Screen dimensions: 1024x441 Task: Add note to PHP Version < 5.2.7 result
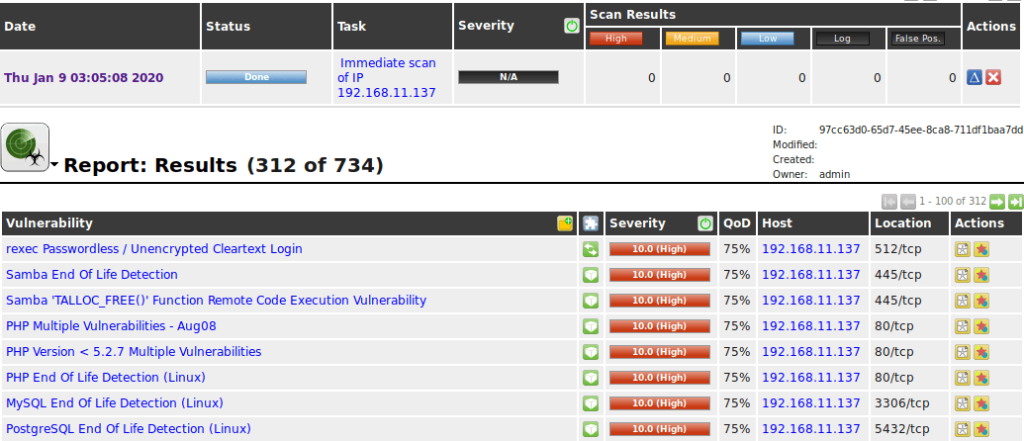[x=963, y=352]
